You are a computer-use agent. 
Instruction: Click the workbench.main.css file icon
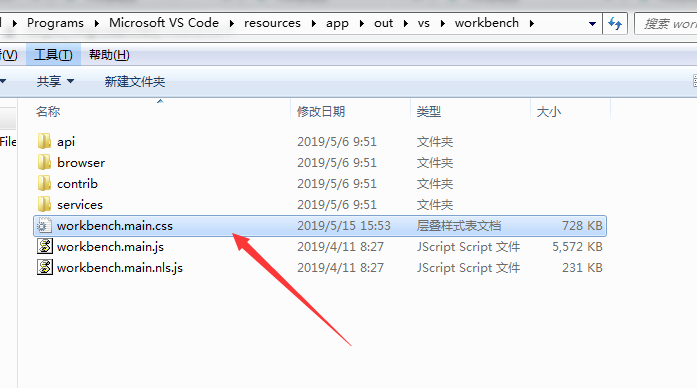click(44, 226)
